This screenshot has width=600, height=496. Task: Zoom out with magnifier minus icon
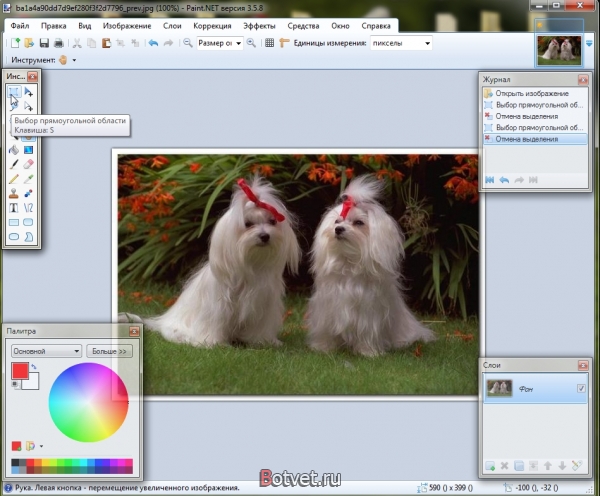click(188, 43)
